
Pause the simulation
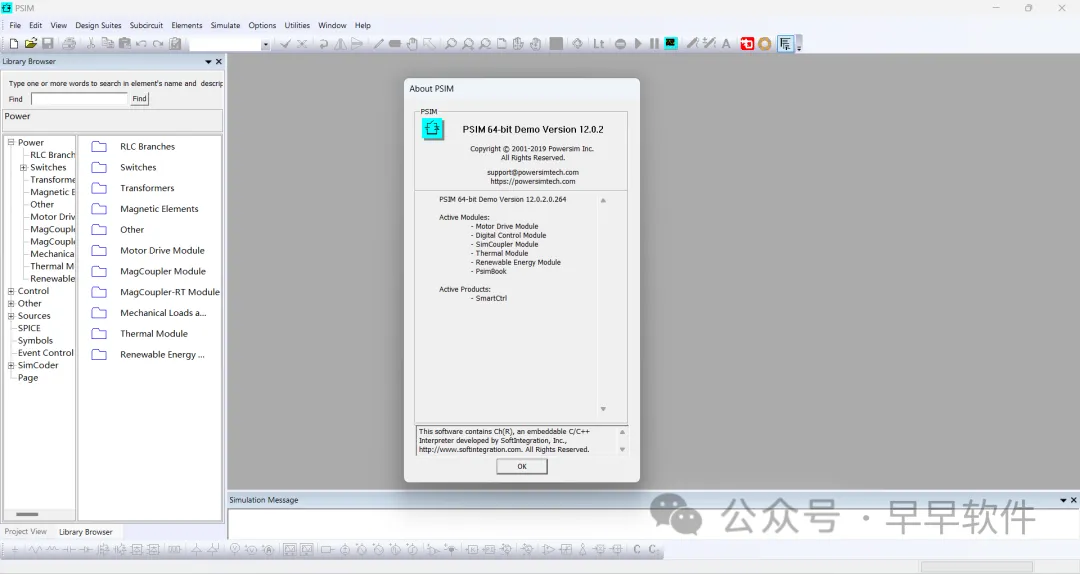click(x=654, y=43)
